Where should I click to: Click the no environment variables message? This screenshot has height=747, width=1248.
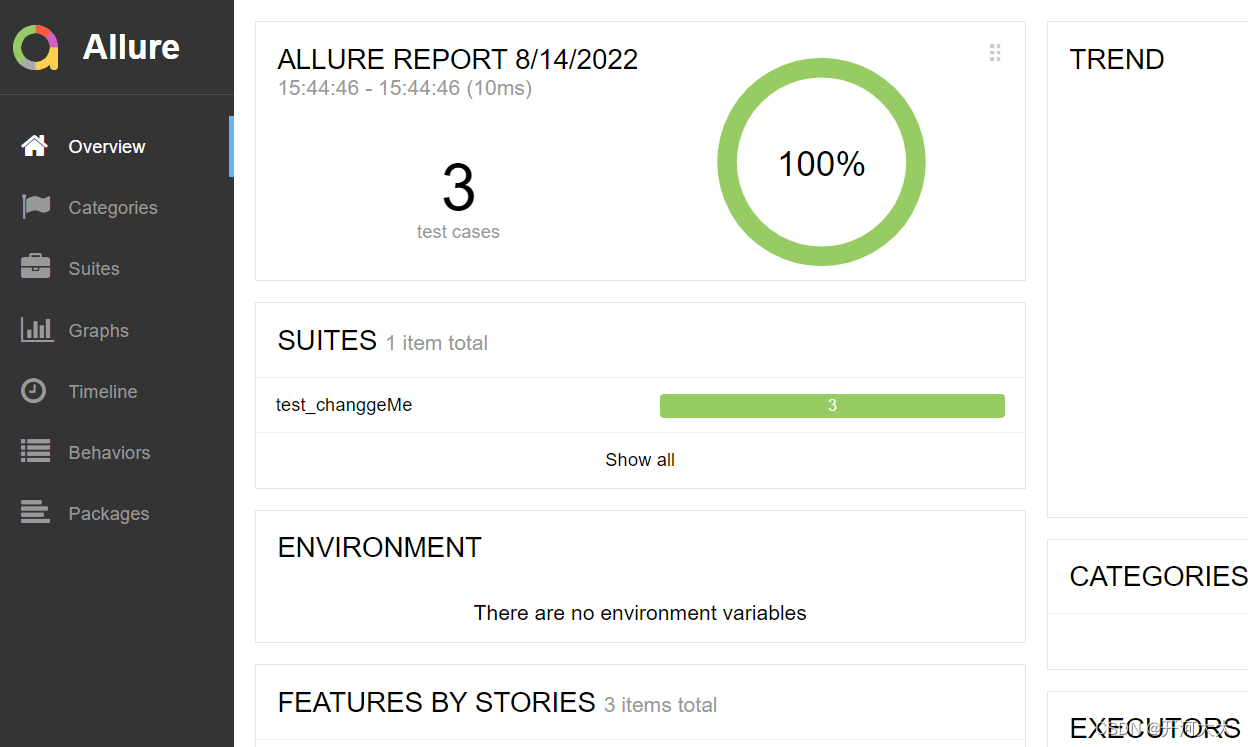(x=640, y=613)
